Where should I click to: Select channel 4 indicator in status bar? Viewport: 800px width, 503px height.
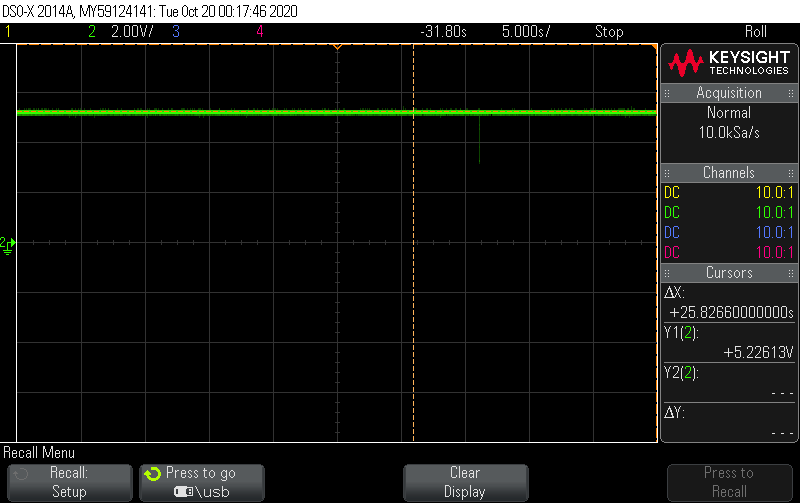point(260,32)
